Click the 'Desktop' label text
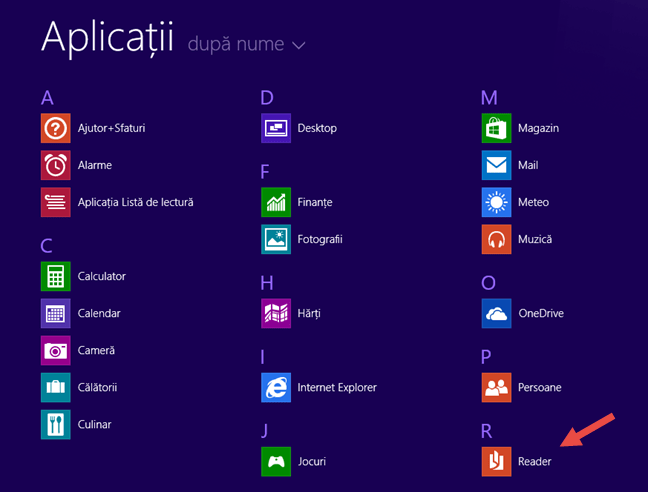 point(317,128)
